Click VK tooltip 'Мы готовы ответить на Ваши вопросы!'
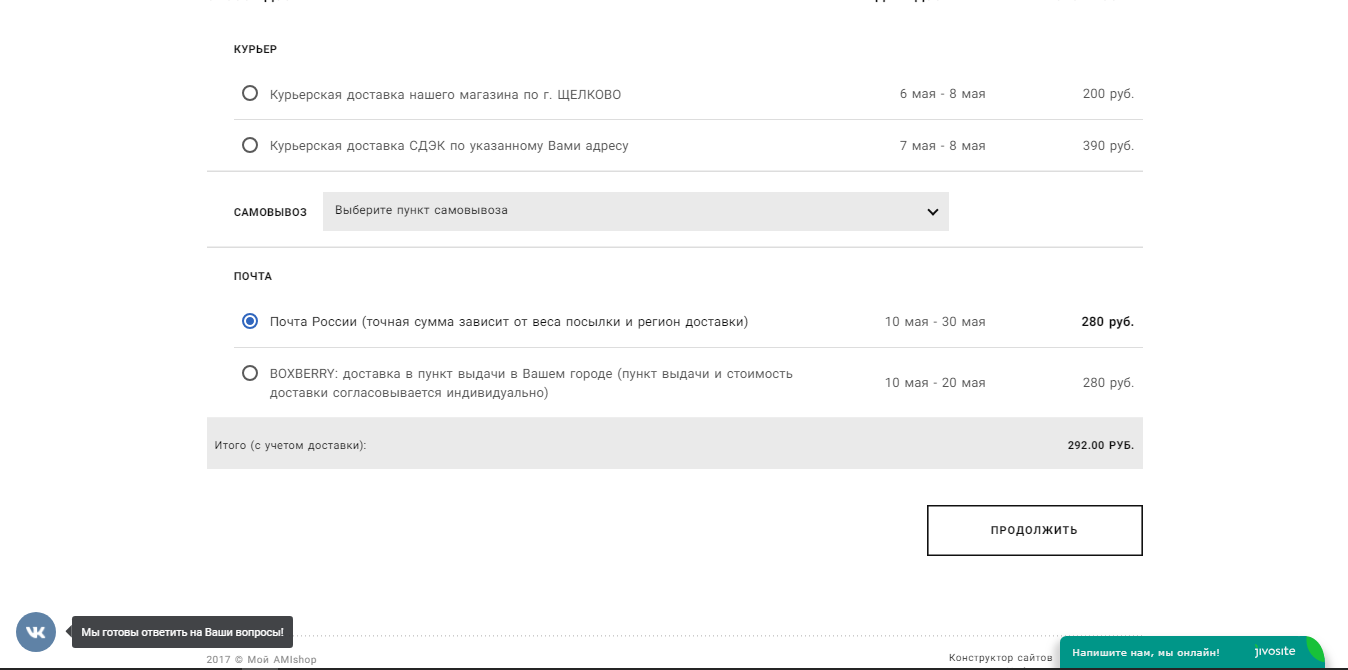1348x670 pixels. click(182, 632)
